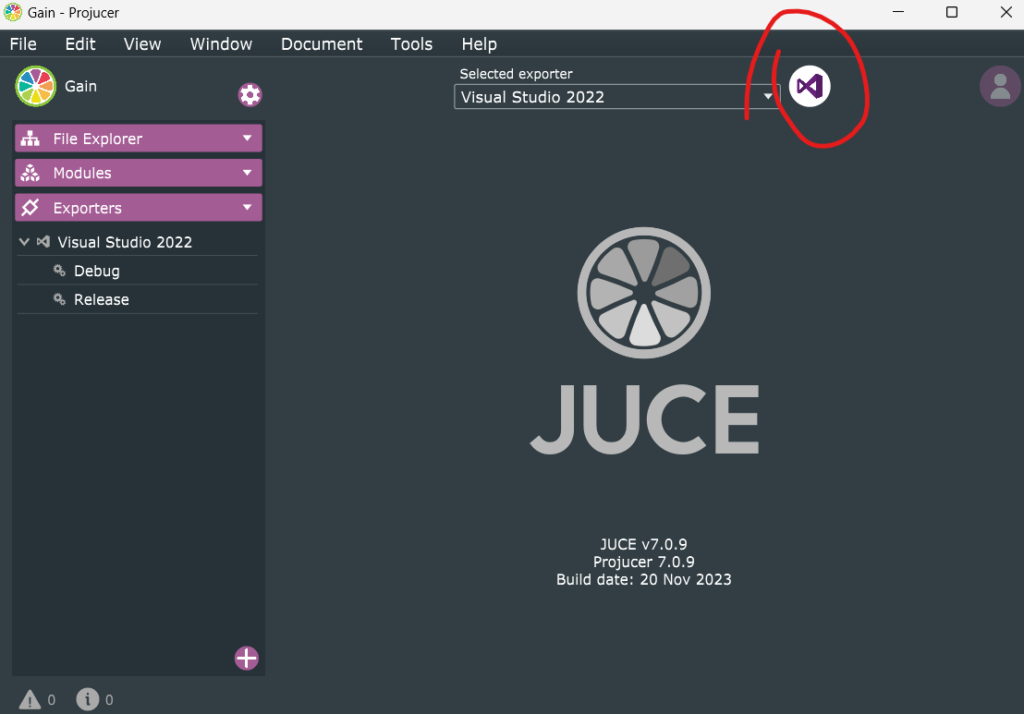Click the File Explorer panel header
This screenshot has height=714, width=1024.
point(138,138)
